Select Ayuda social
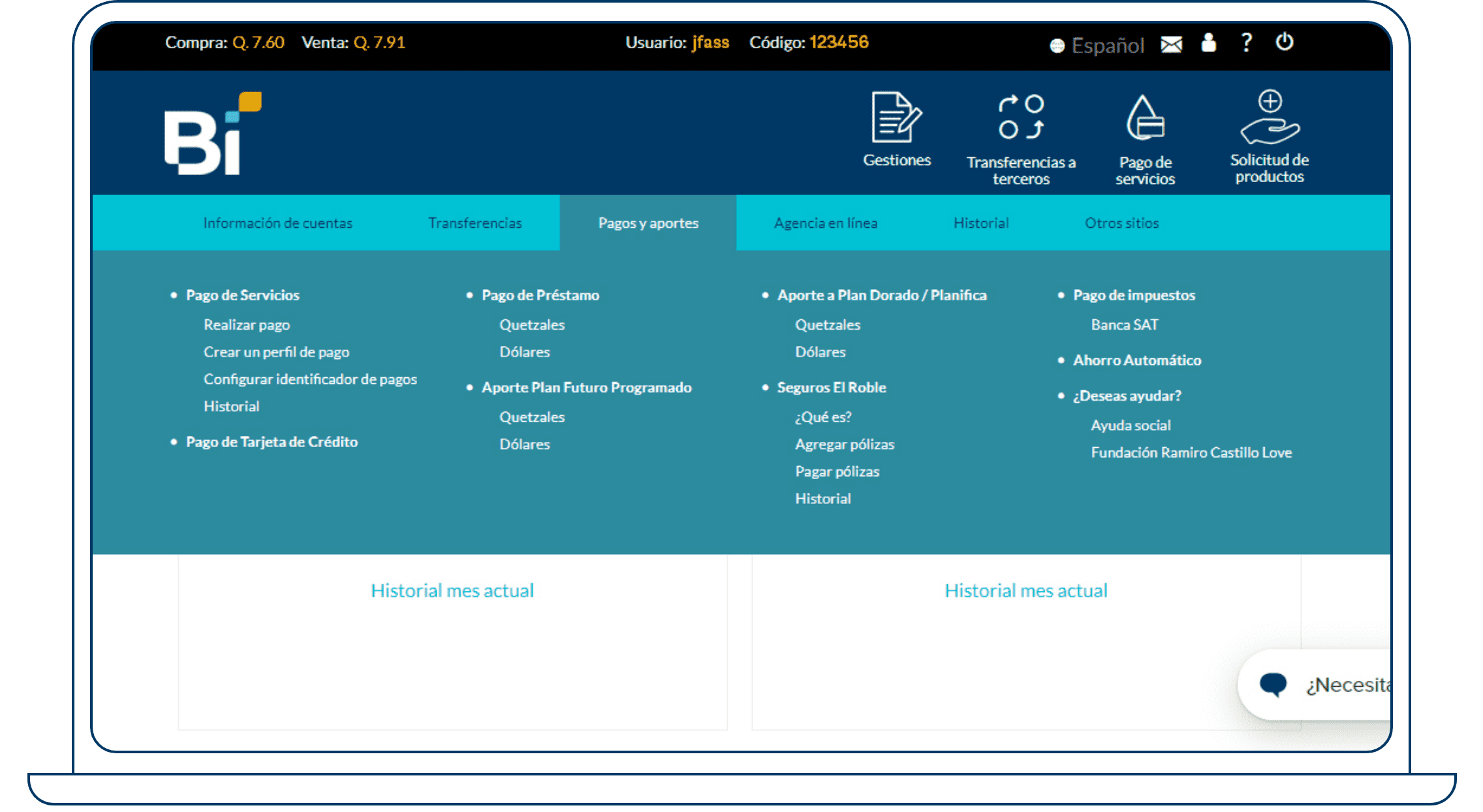Image resolution: width=1483 pixels, height=812 pixels. coord(1131,426)
